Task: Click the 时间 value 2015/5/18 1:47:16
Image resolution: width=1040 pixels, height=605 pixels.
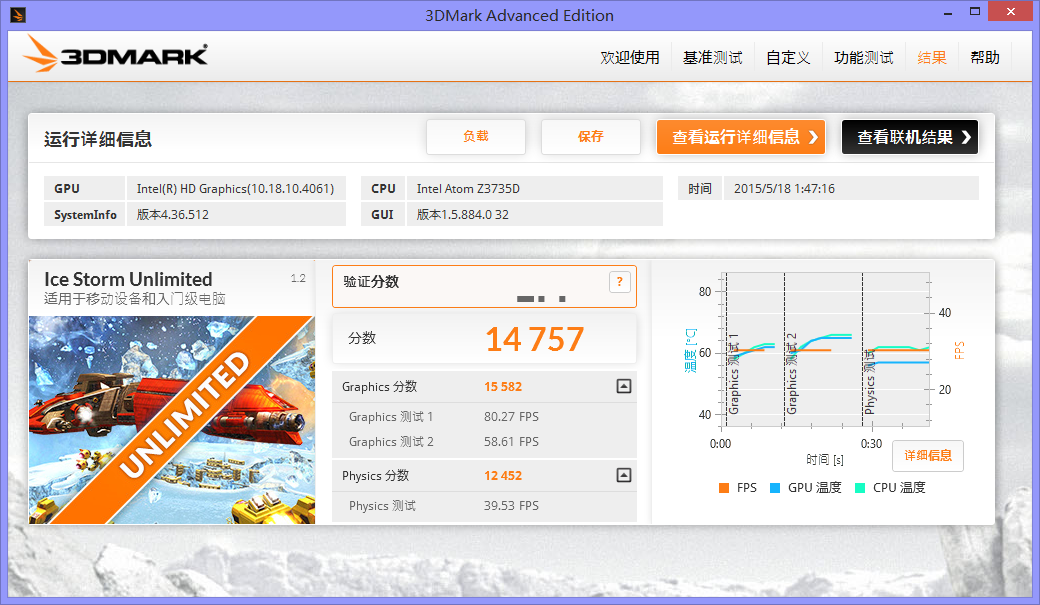Action: point(851,188)
